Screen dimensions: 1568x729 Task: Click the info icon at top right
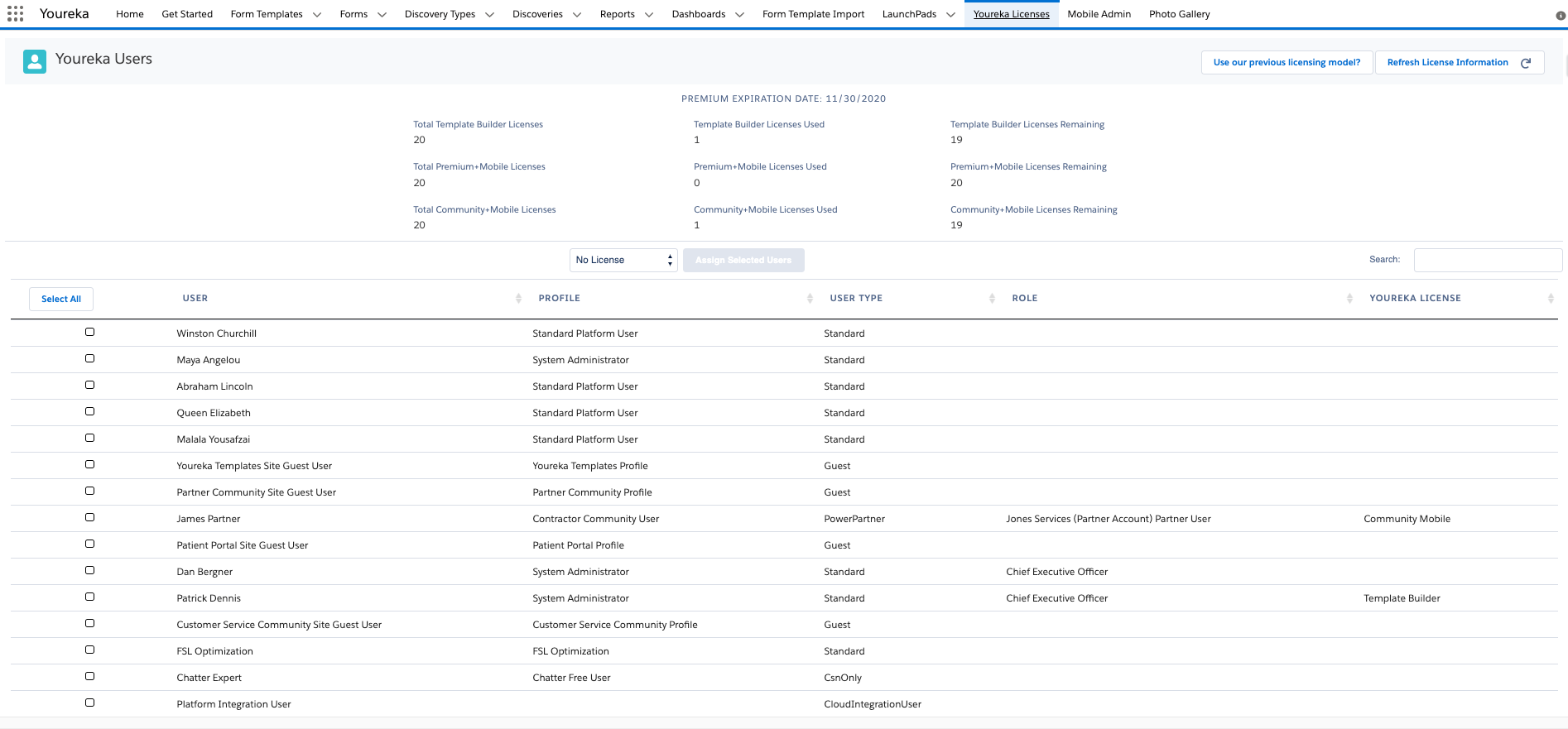[1561, 15]
